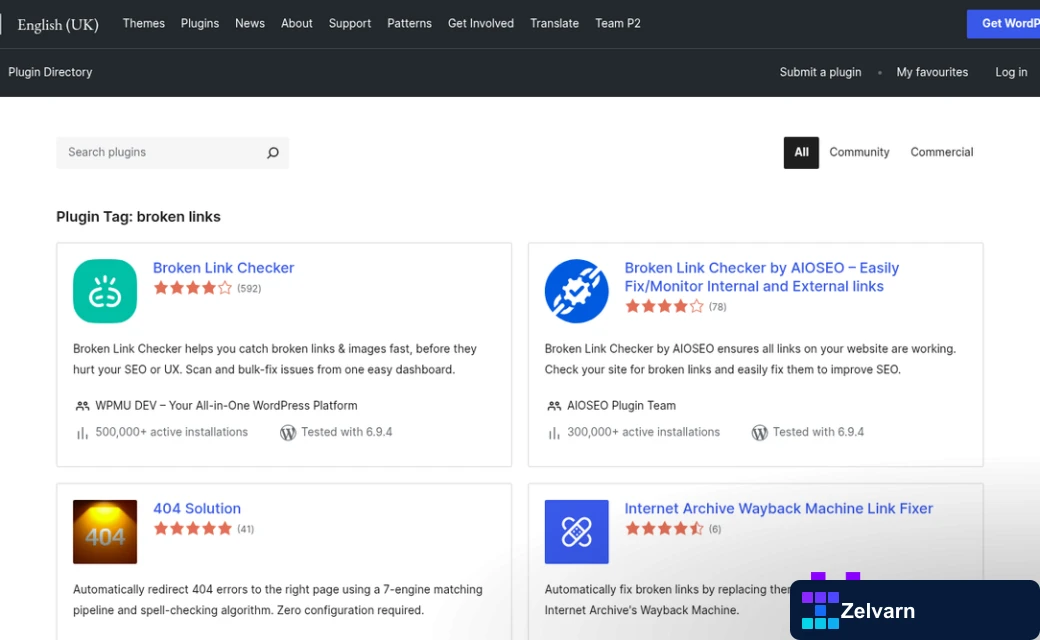This screenshot has width=1040, height=640.
Task: Click the (41) review count
Action: pos(245,529)
